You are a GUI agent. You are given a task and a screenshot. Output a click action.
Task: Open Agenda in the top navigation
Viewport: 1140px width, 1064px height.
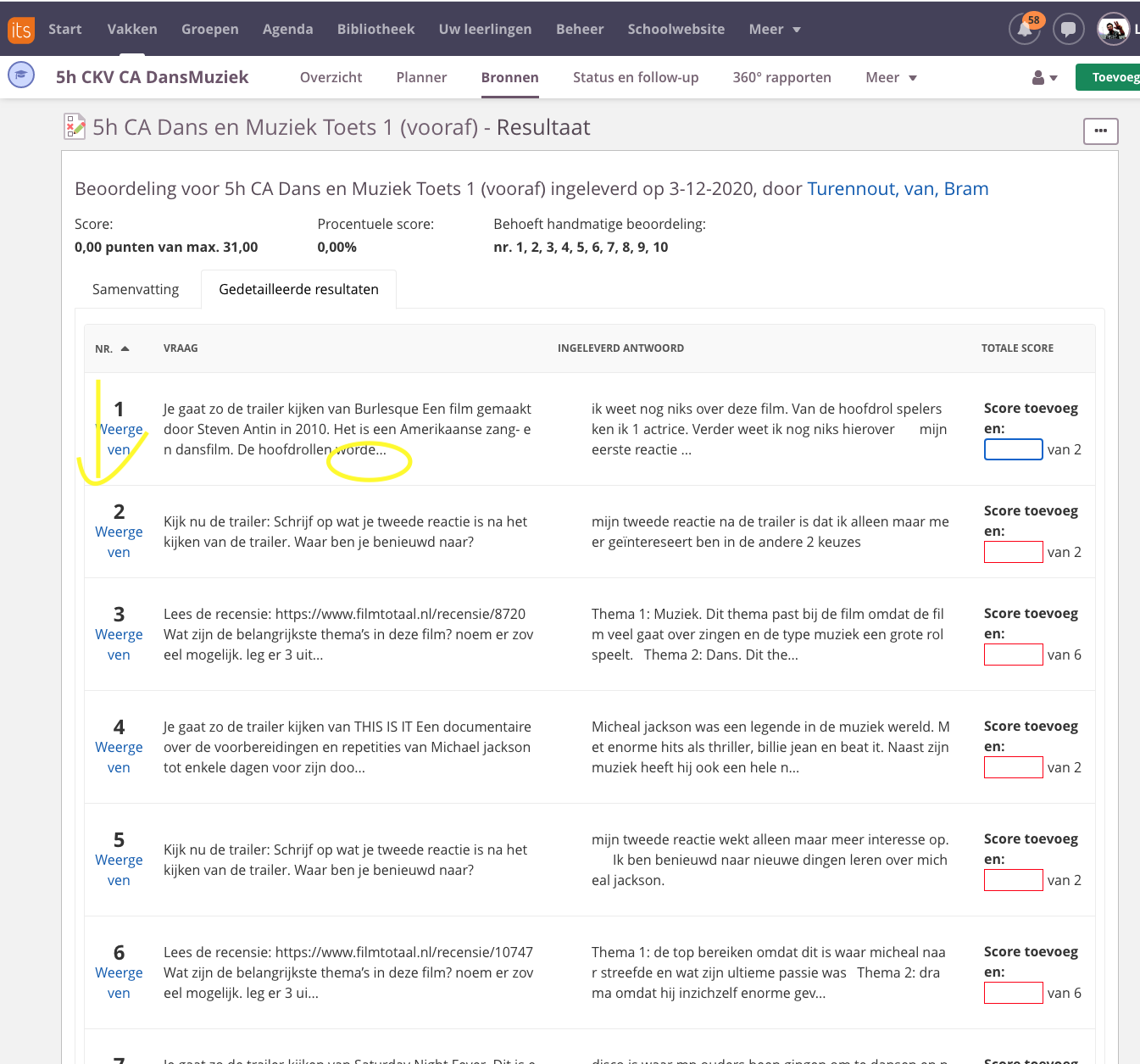[x=287, y=30]
